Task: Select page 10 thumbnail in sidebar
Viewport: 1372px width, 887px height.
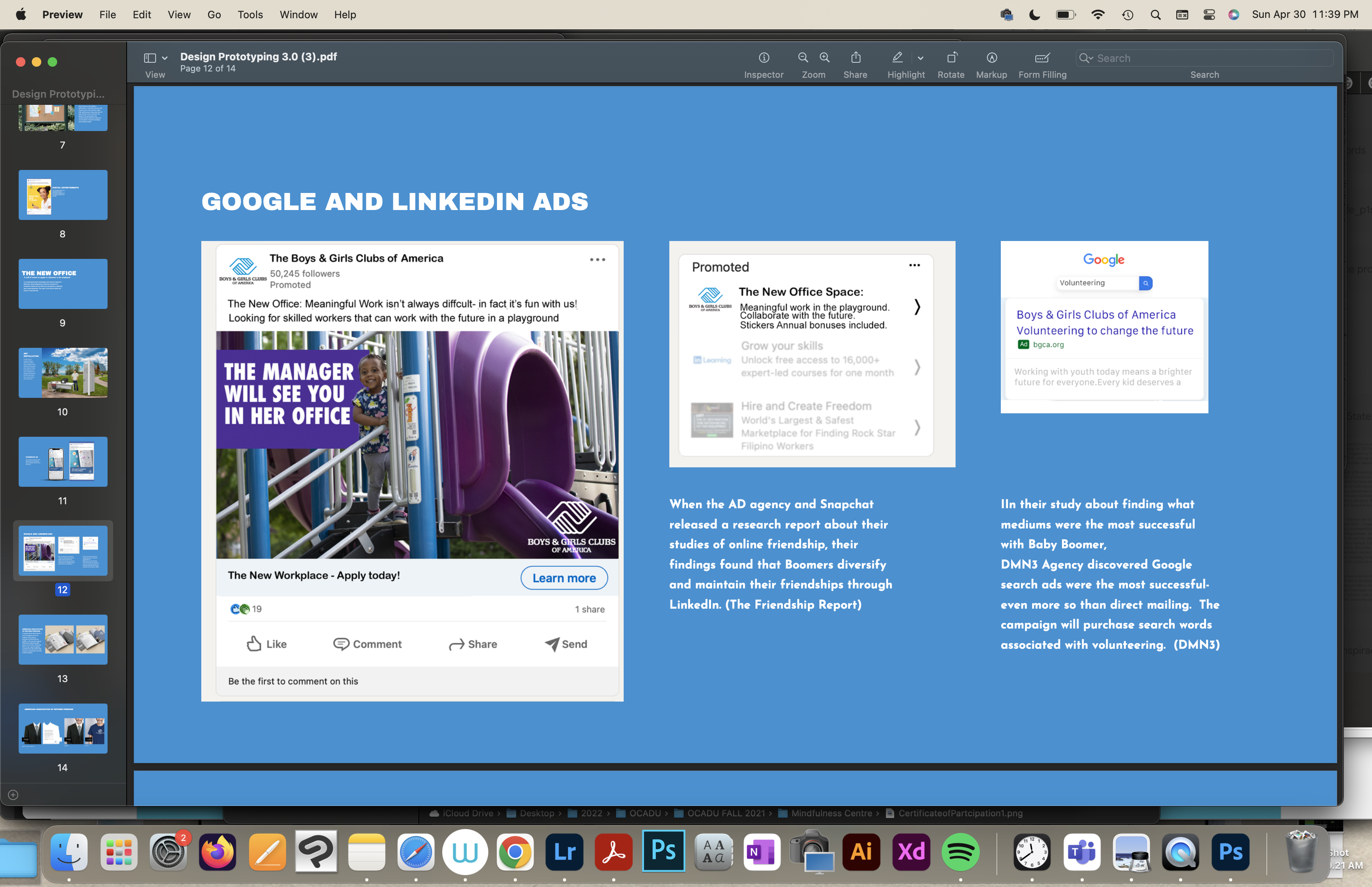Action: click(x=63, y=373)
